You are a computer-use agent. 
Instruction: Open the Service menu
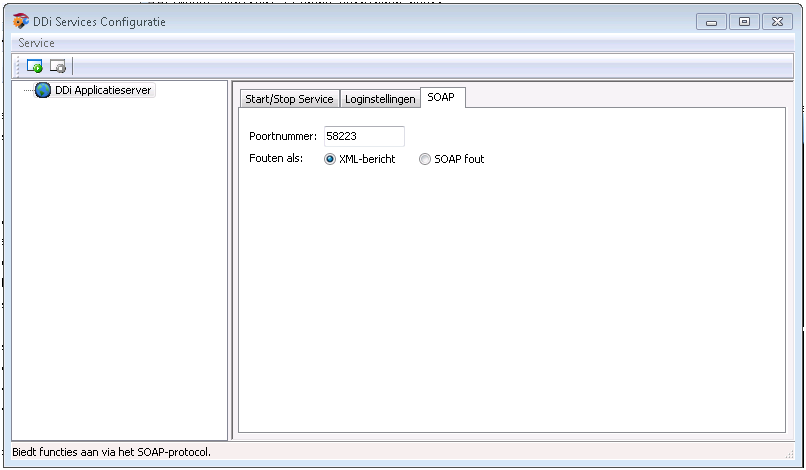coord(36,43)
